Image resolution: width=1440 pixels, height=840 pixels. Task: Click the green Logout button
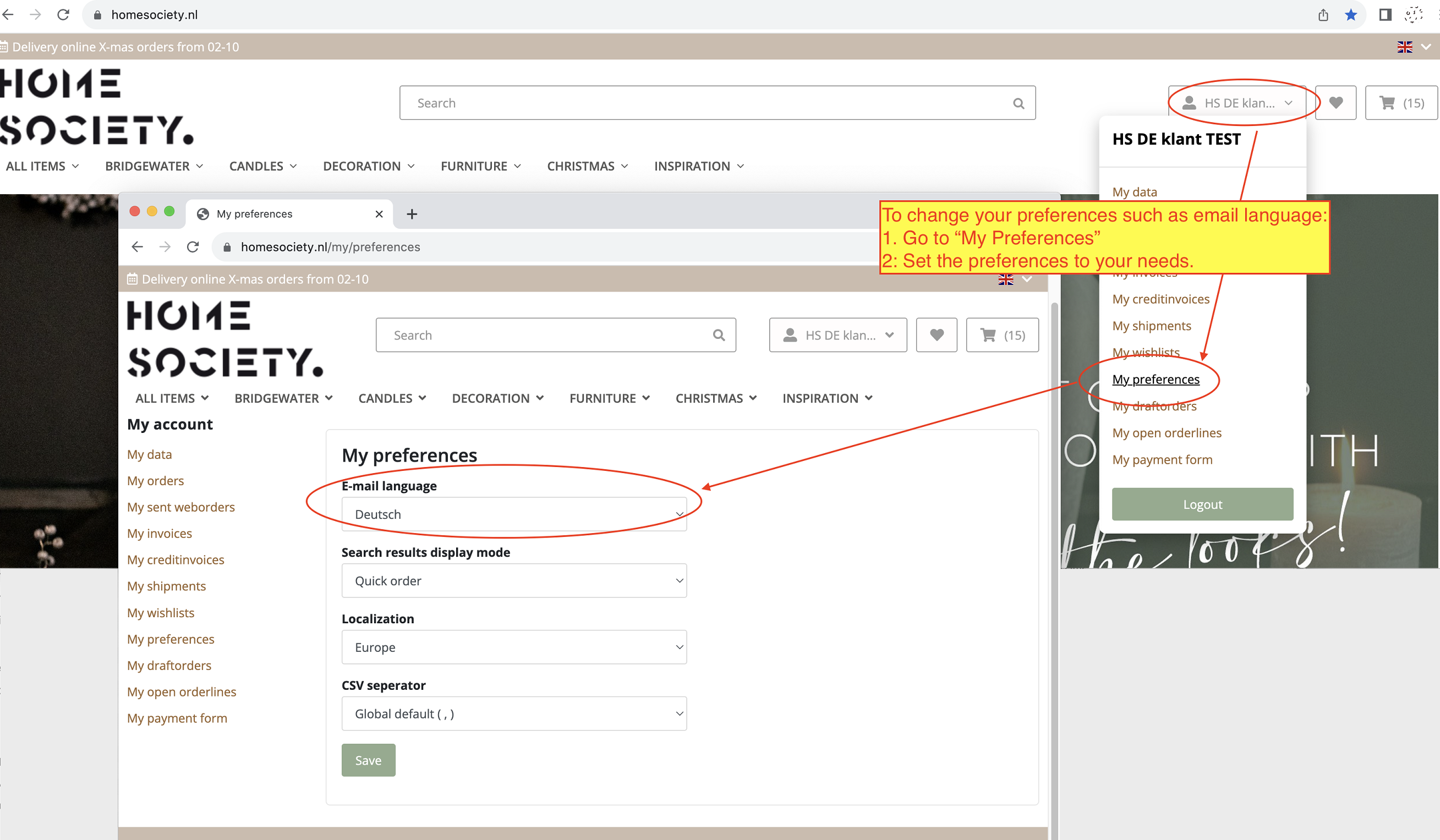pos(1202,504)
